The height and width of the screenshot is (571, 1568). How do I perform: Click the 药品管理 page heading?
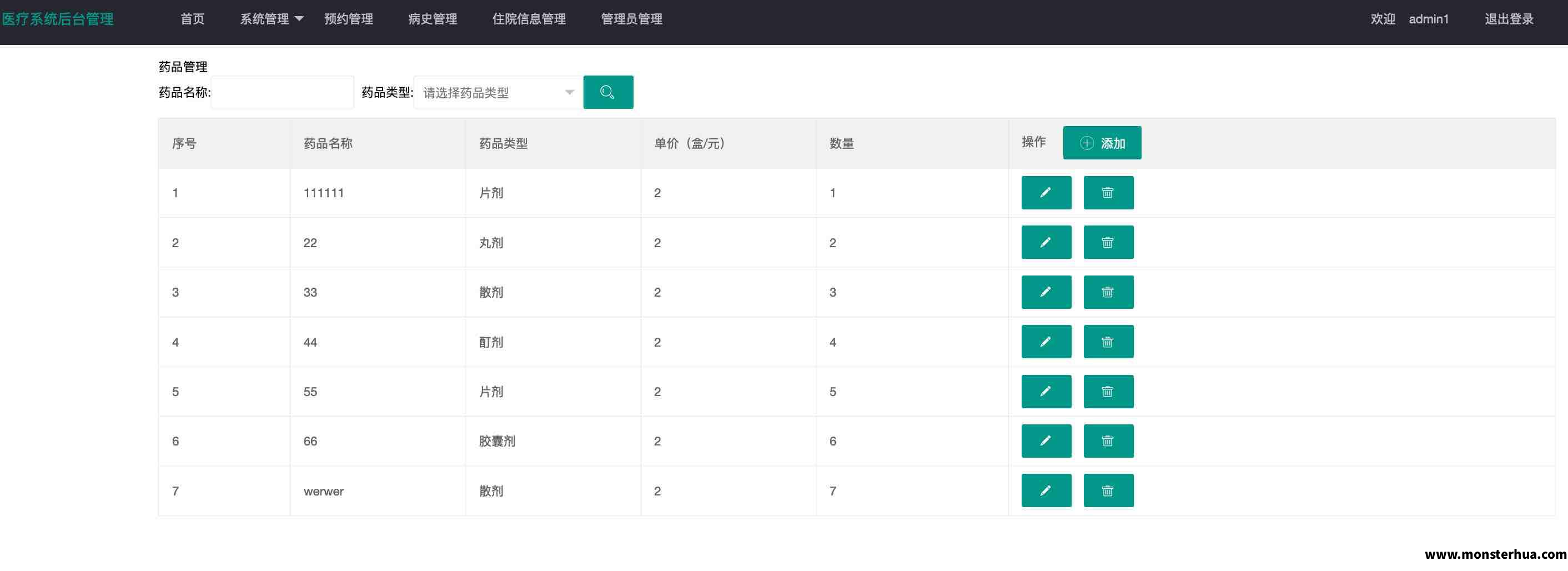pos(183,67)
